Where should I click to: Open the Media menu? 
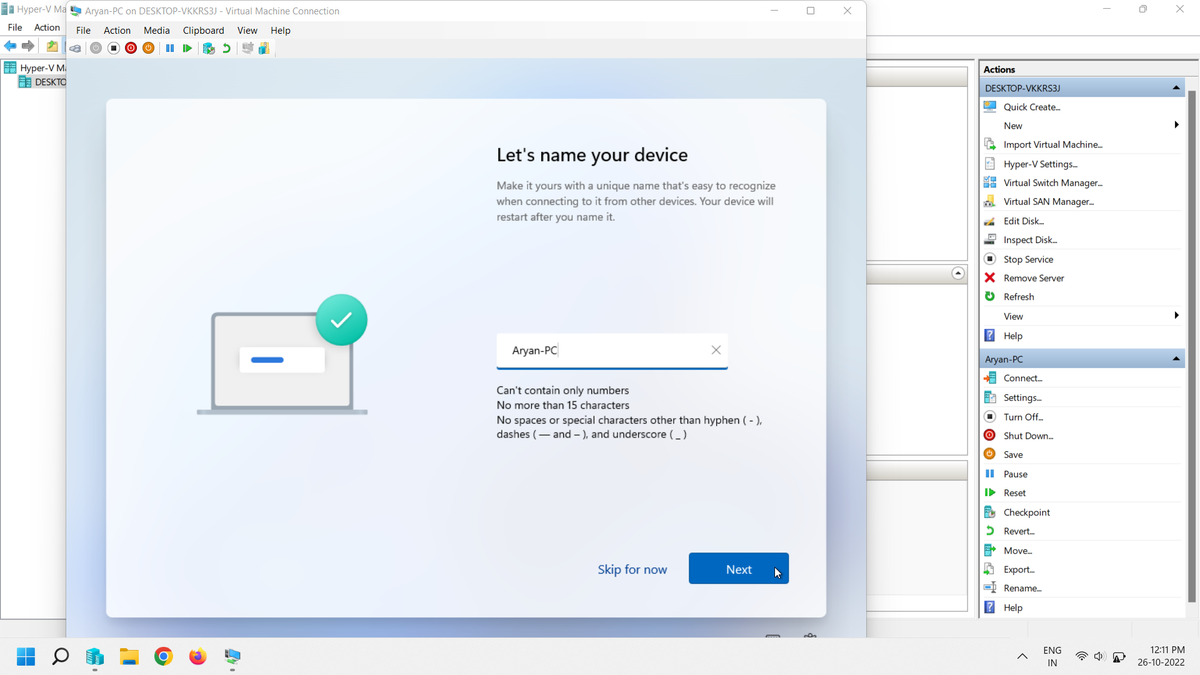tap(156, 30)
